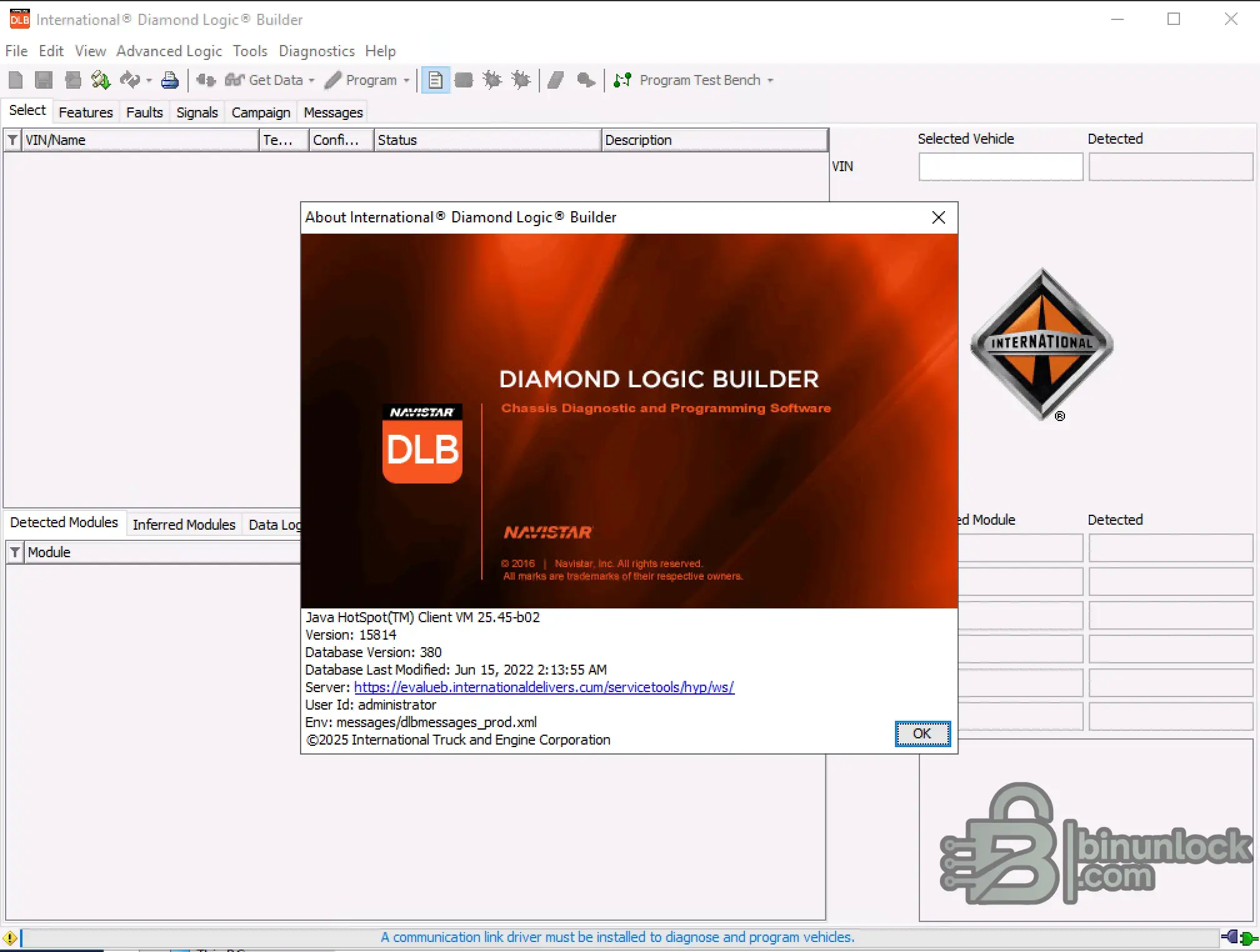The height and width of the screenshot is (952, 1260).
Task: Click the filter icon beside Module column
Action: point(15,552)
